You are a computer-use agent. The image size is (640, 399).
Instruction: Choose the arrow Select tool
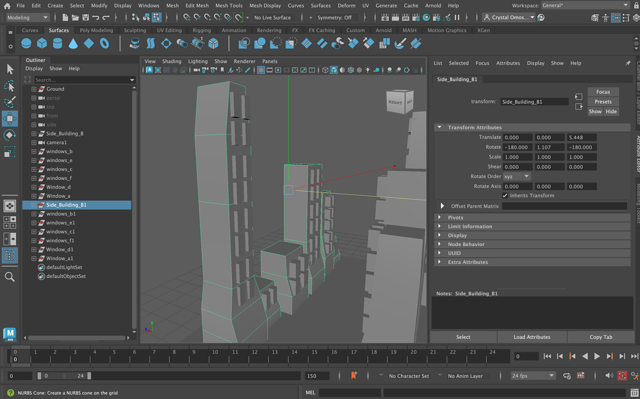(9, 69)
